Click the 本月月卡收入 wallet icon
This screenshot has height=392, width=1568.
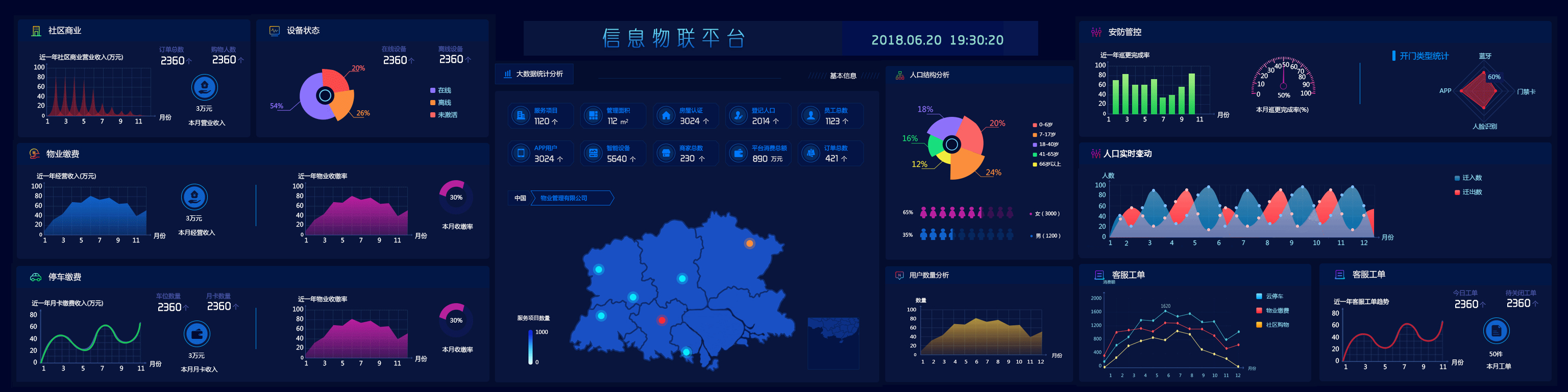(197, 334)
